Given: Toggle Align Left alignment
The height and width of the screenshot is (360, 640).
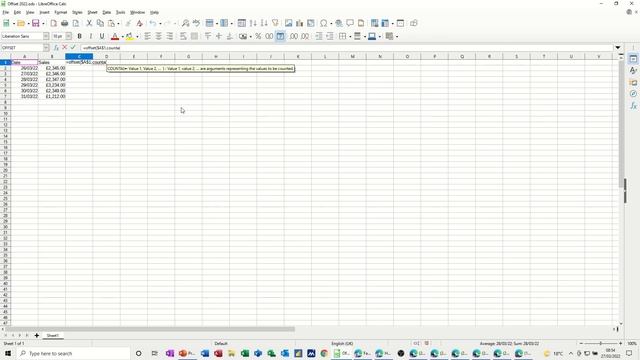Looking at the screenshot, I should click(147, 36).
